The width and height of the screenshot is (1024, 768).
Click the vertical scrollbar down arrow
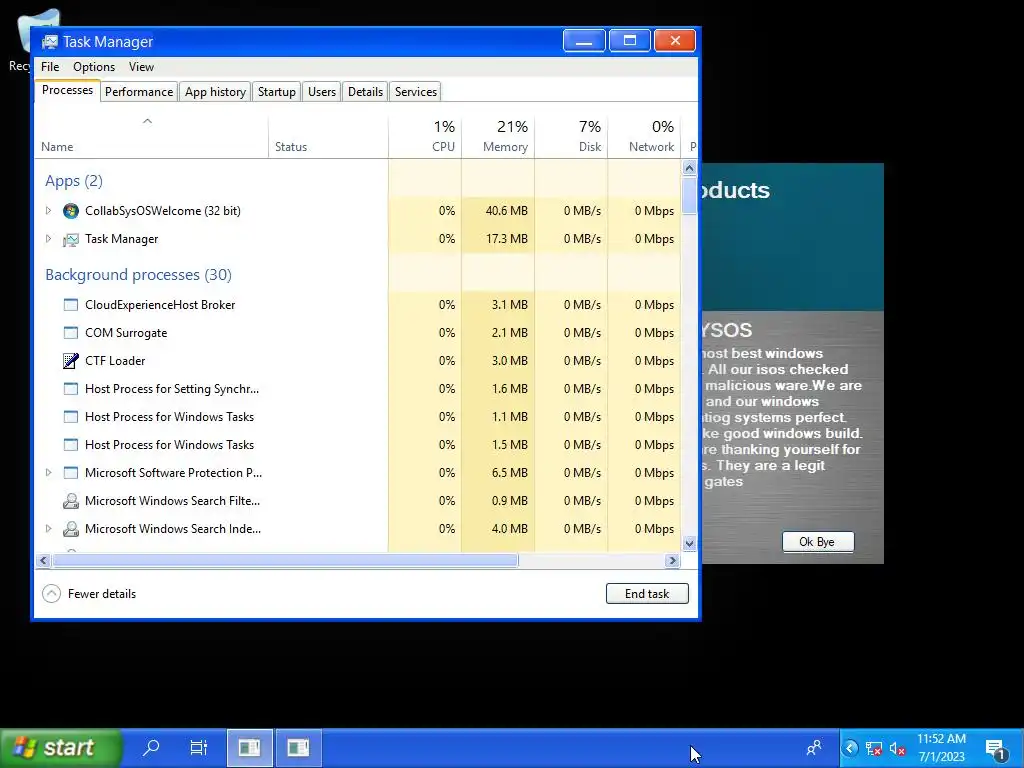[x=690, y=543]
